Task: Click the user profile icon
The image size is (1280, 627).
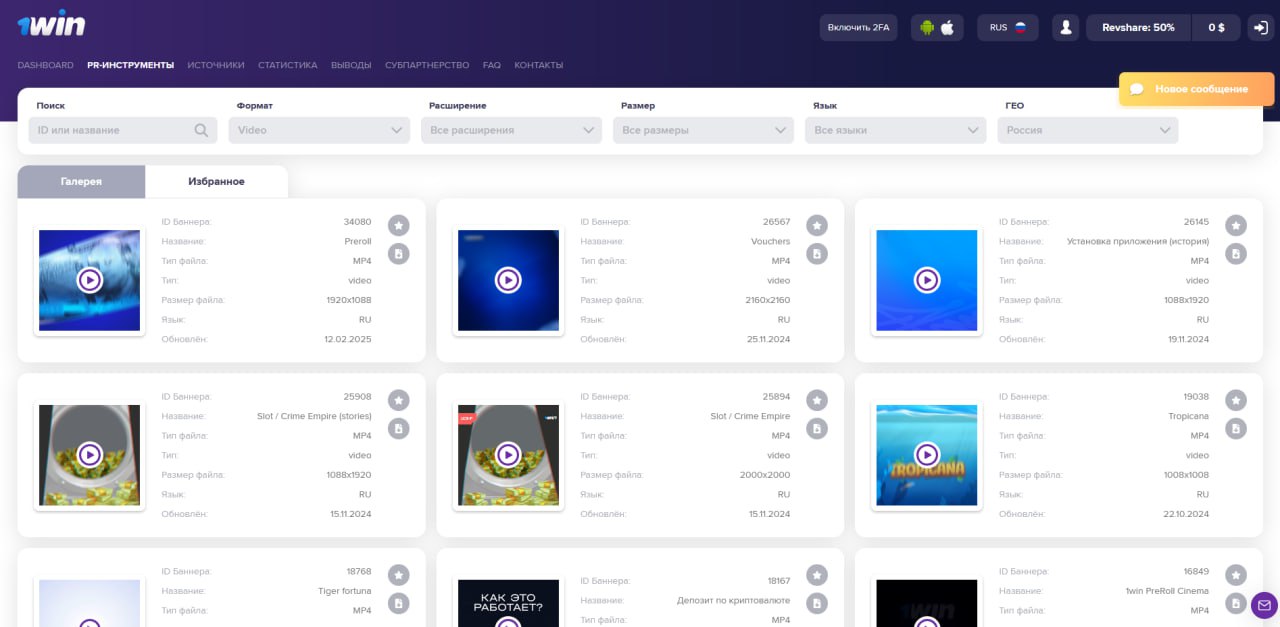Action: [1066, 28]
